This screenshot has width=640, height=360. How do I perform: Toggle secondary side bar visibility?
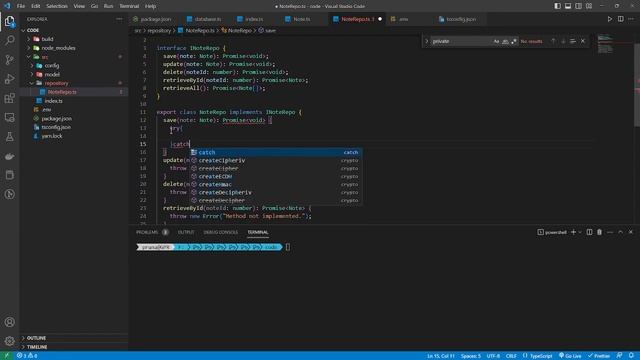pyautogui.click(x=578, y=6)
